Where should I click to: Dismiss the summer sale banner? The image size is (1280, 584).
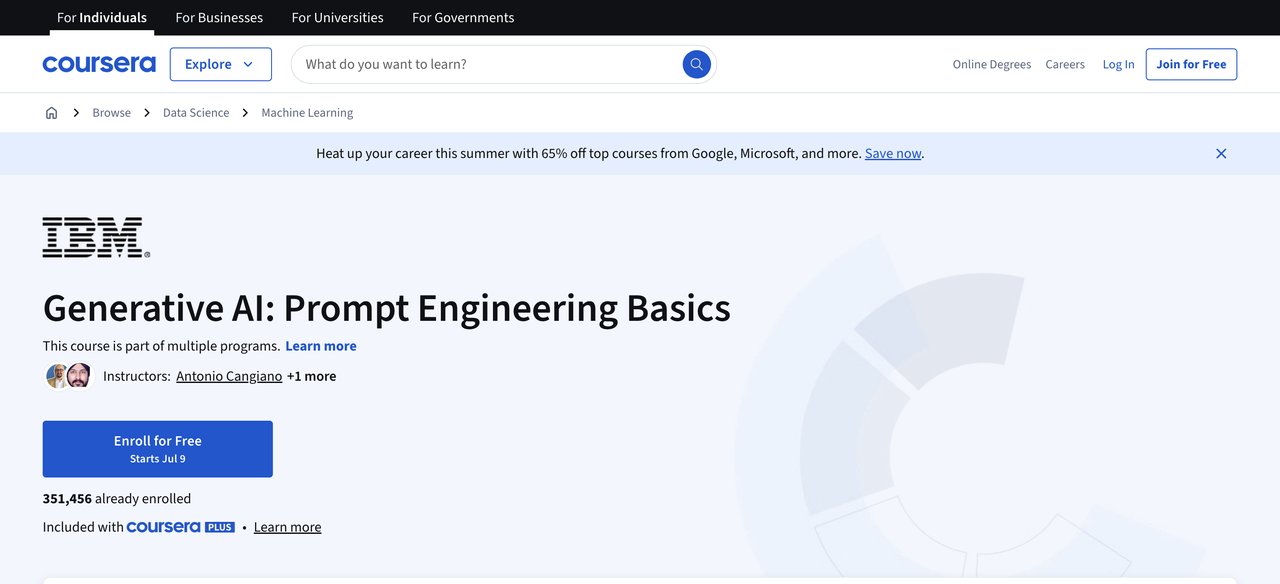tap(1220, 153)
